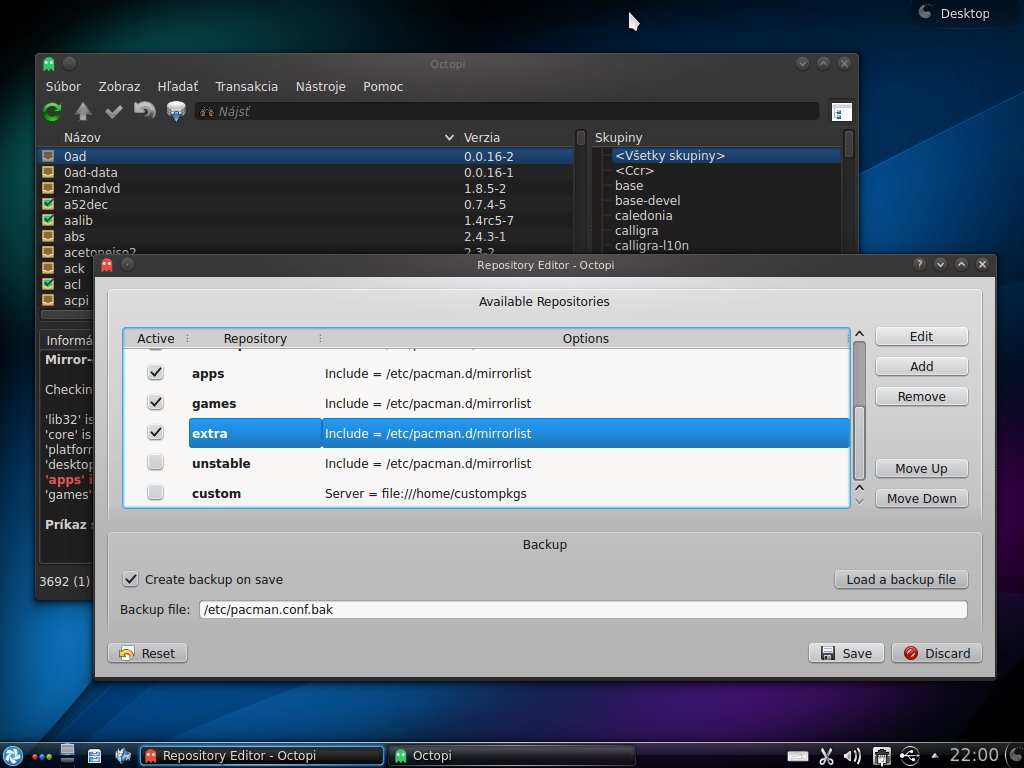Open Nástroje menu in Octopi
Viewport: 1024px width, 768px height.
(x=320, y=86)
